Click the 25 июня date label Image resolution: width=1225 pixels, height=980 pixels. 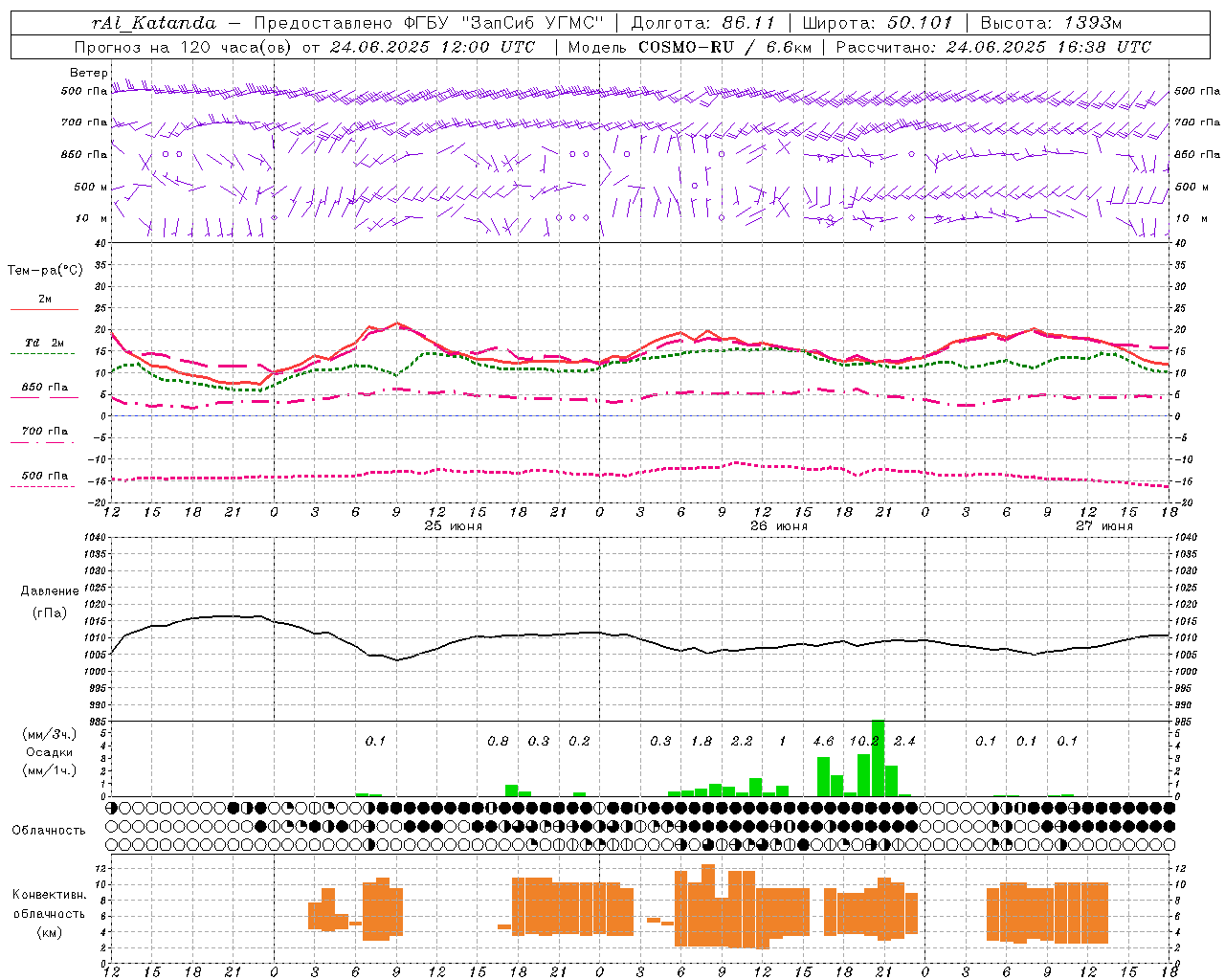click(x=454, y=526)
